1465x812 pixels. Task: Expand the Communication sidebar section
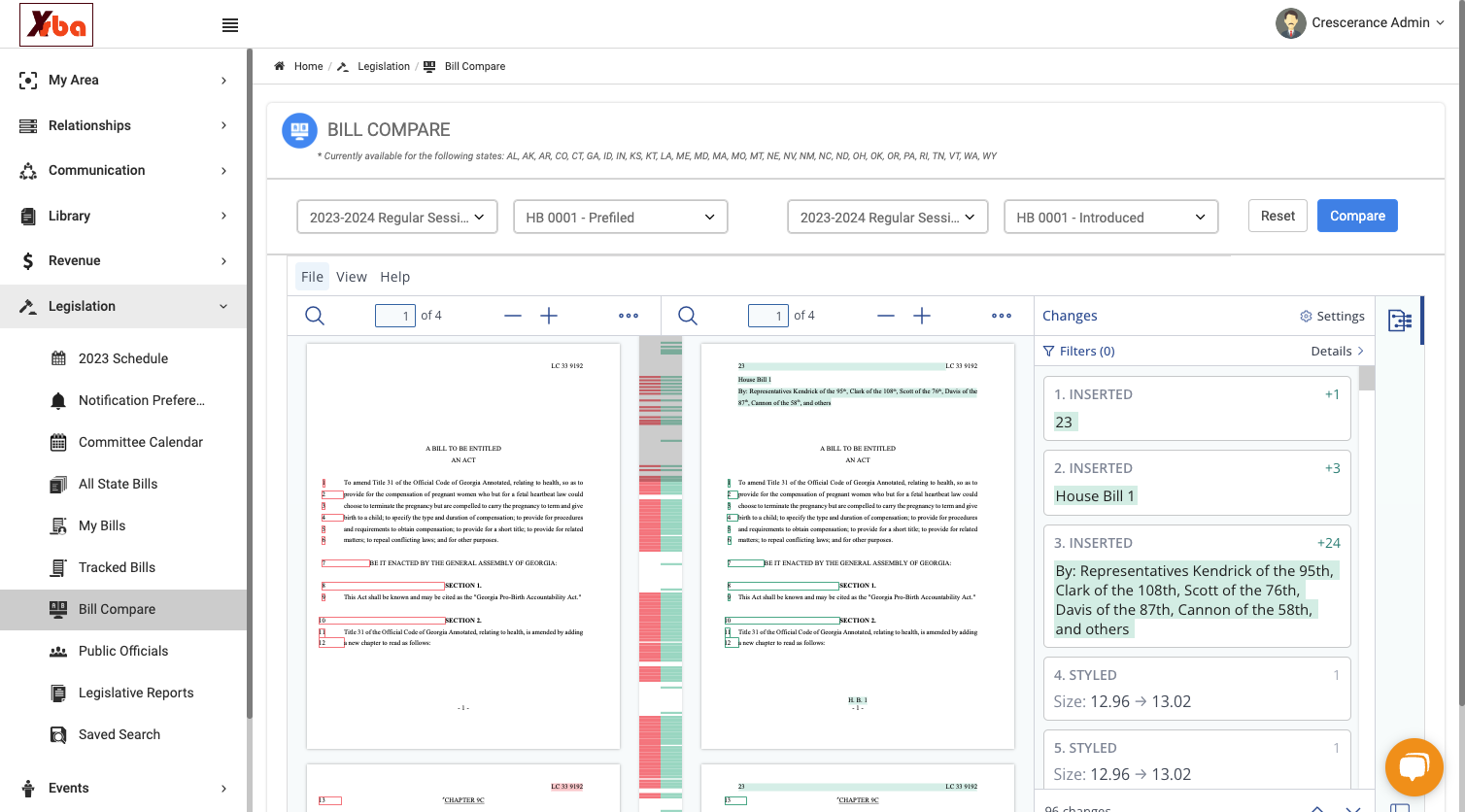pos(123,171)
